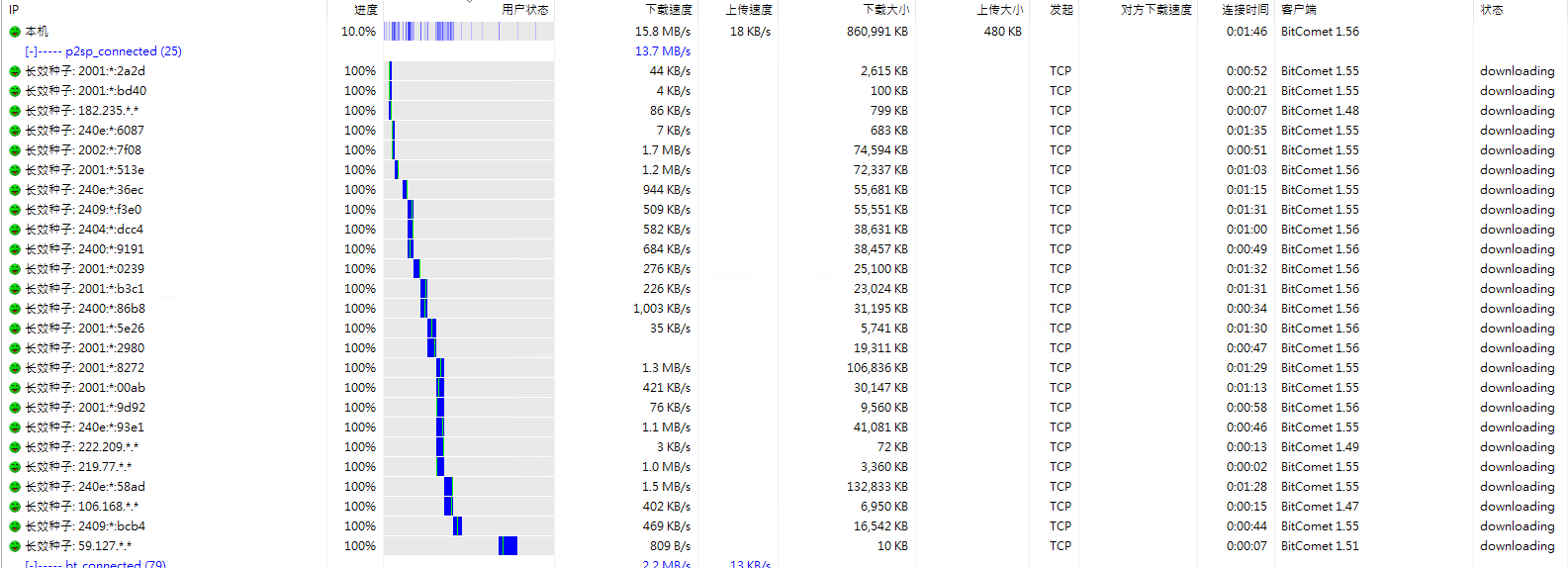Screen dimensions: 1568x568
Task: Sort by 下载速度 column header
Action: click(668, 10)
